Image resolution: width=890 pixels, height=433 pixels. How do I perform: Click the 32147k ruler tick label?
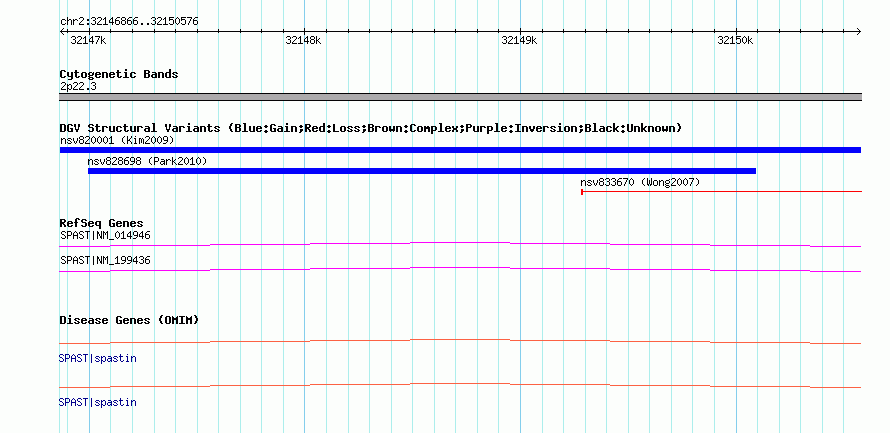tap(88, 40)
